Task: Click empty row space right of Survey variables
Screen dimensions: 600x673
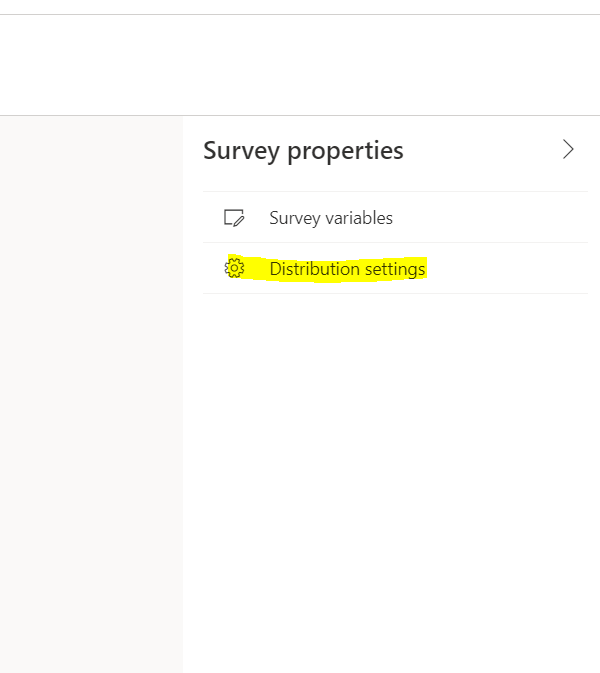Action: pyautogui.click(x=490, y=218)
